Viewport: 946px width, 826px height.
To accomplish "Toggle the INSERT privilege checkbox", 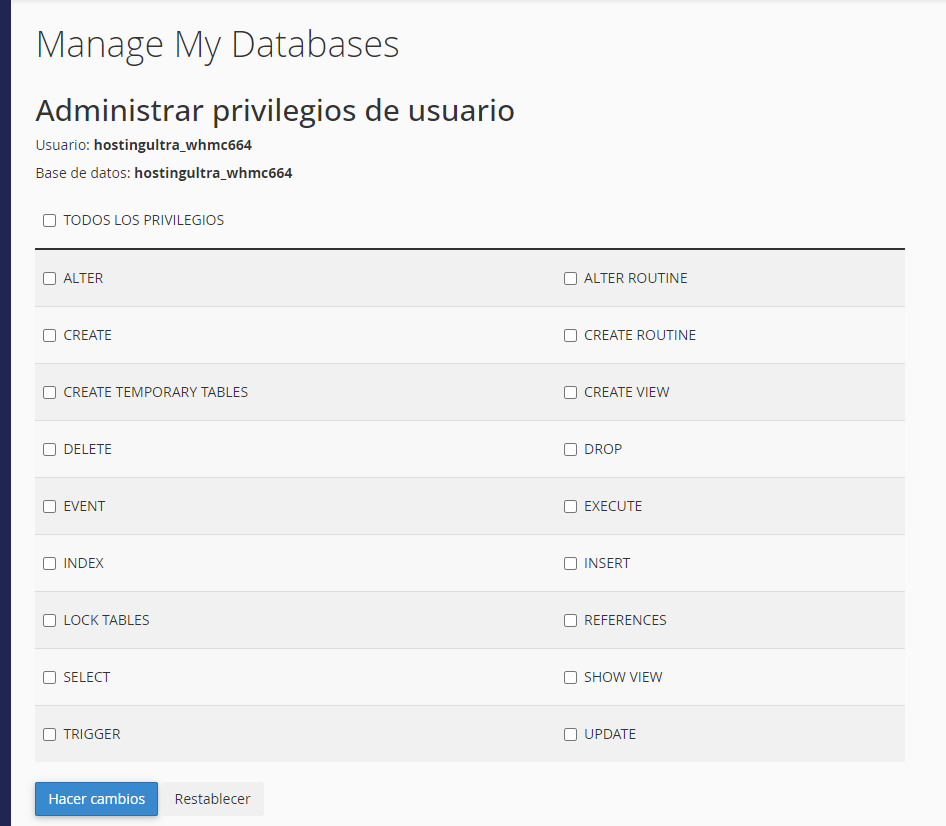I will [x=570, y=563].
